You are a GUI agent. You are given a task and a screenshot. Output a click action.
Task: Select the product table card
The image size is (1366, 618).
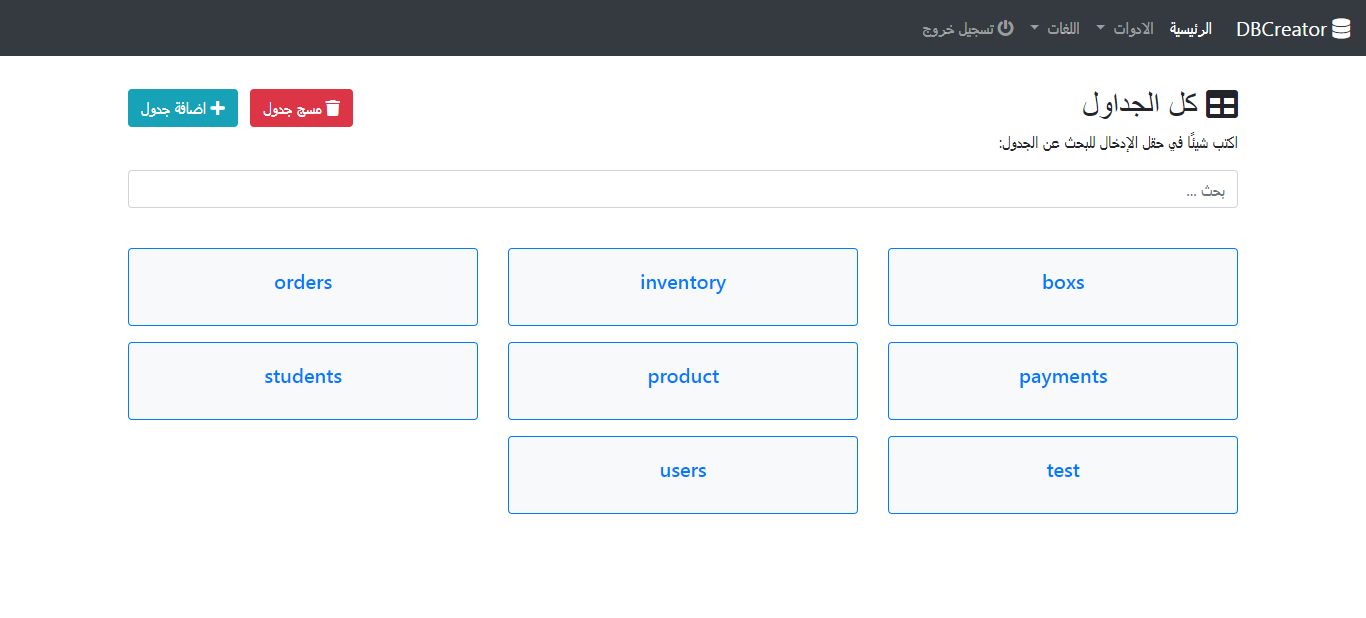coord(683,380)
